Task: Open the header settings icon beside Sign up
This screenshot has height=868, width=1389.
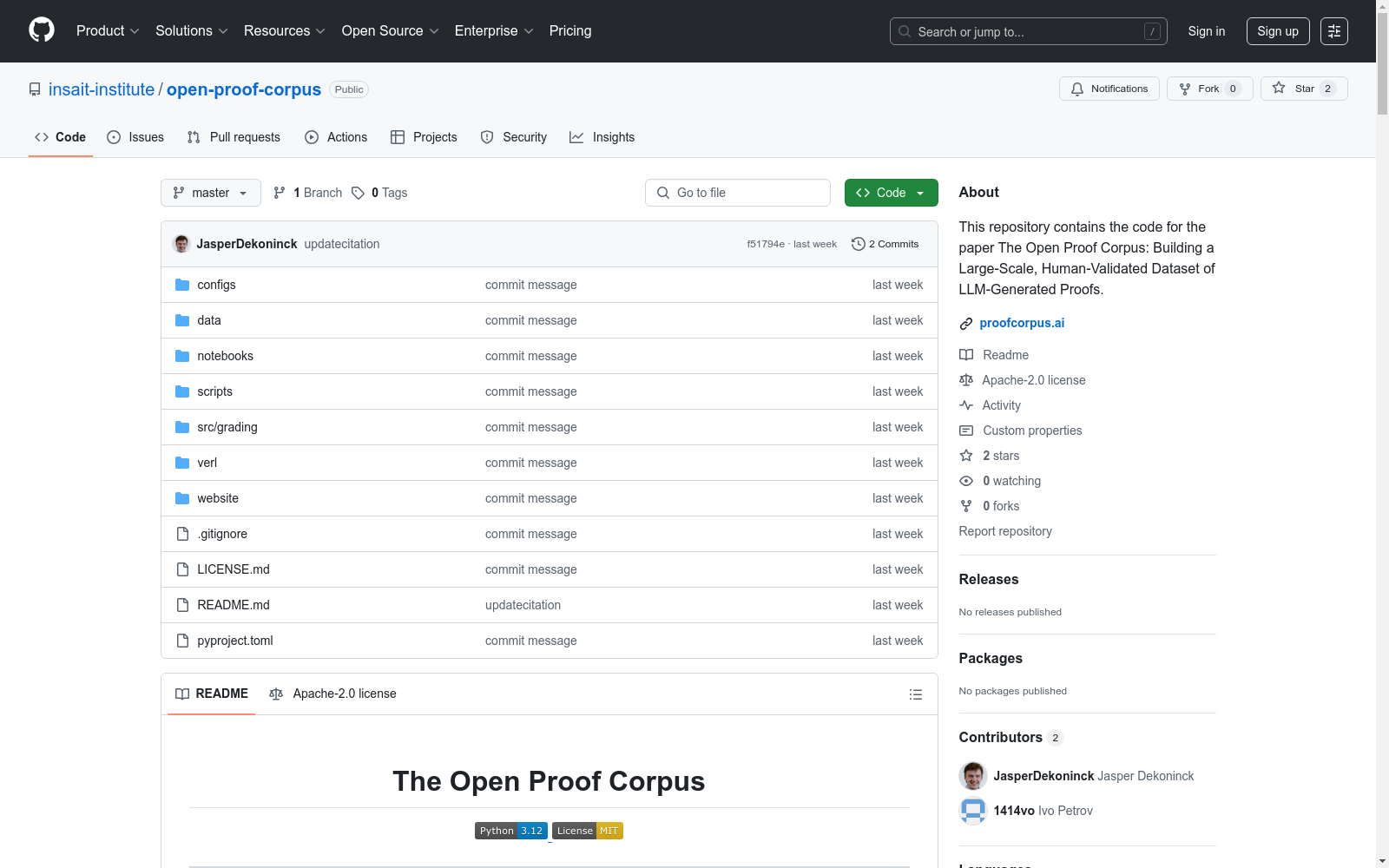Action: pos(1334,31)
